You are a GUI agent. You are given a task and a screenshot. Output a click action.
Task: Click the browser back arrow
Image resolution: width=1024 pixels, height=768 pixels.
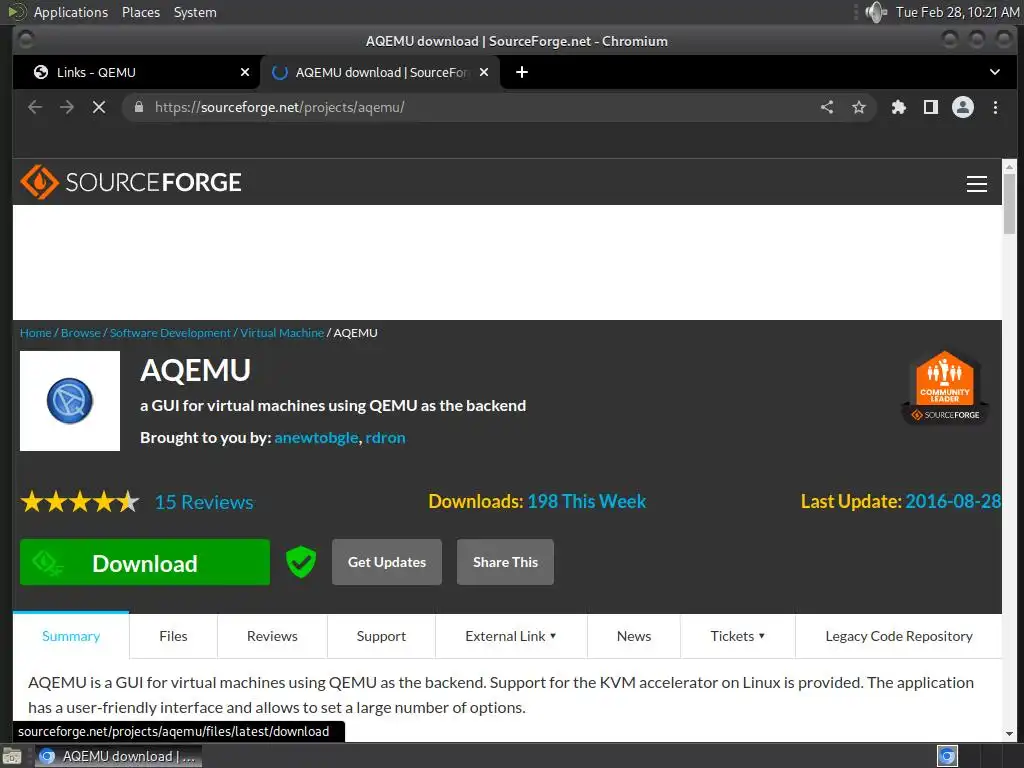point(35,107)
